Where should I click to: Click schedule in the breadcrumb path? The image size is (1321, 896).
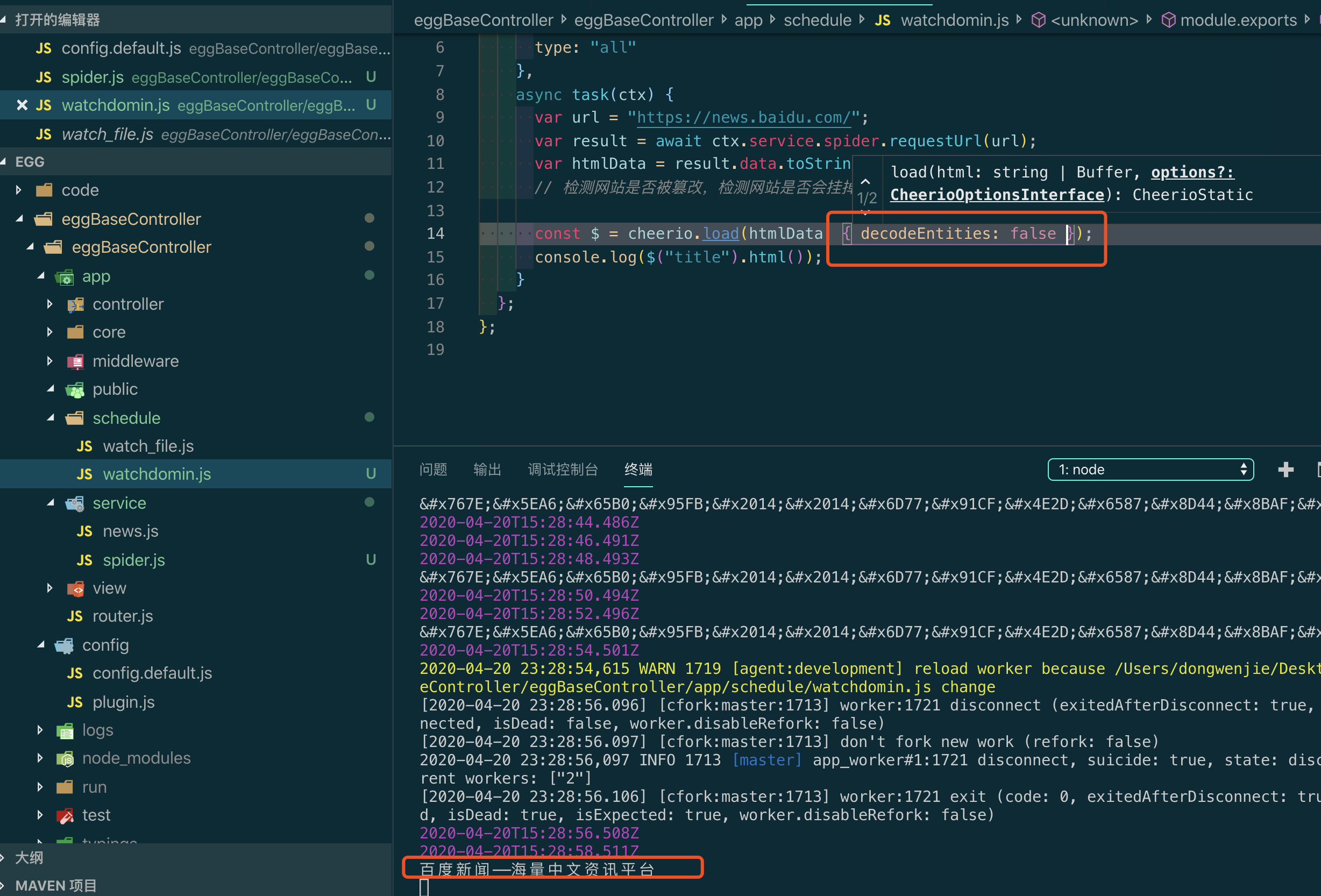818,20
